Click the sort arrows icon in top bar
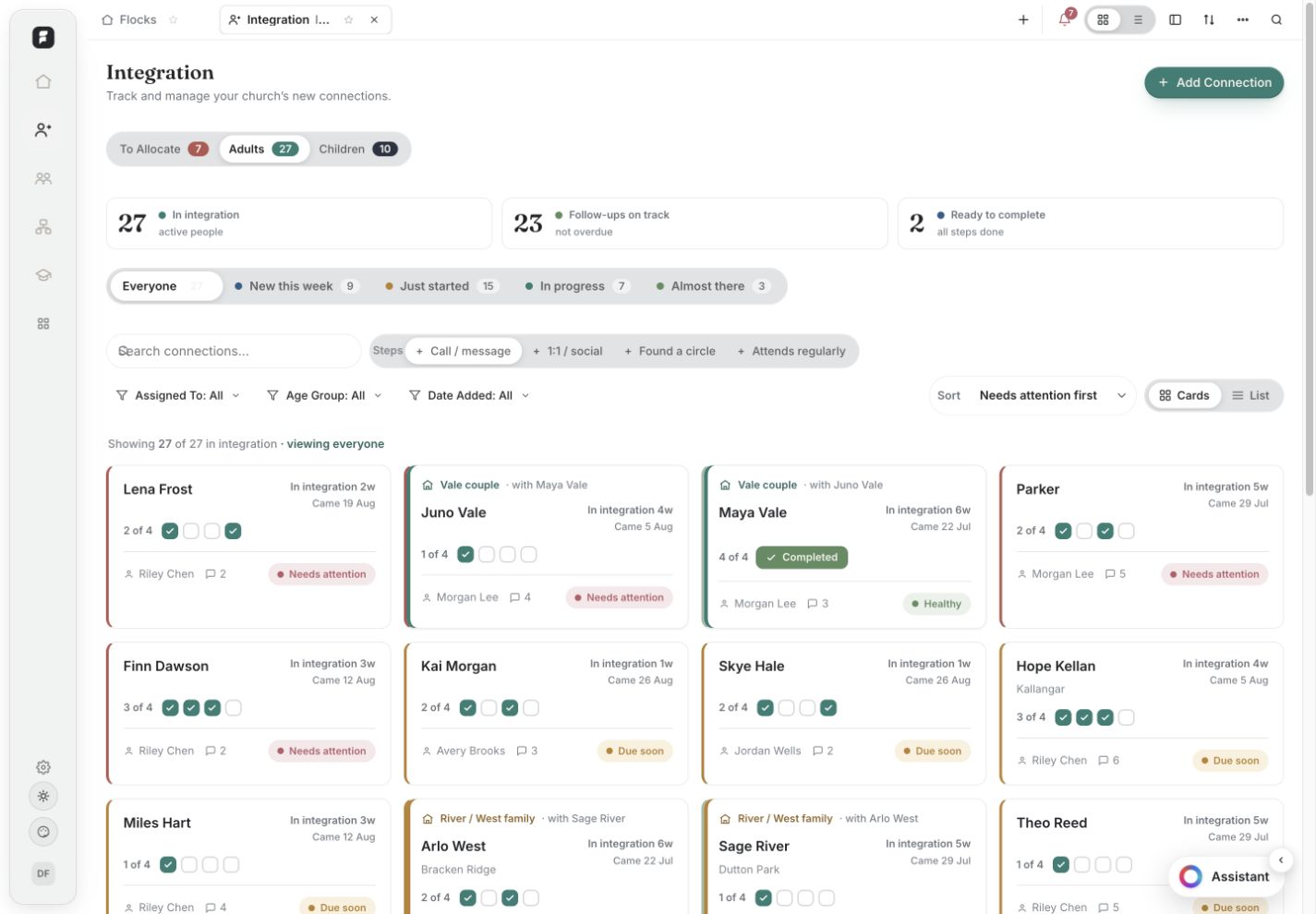Screen dimensions: 1316x914 (x=1209, y=19)
